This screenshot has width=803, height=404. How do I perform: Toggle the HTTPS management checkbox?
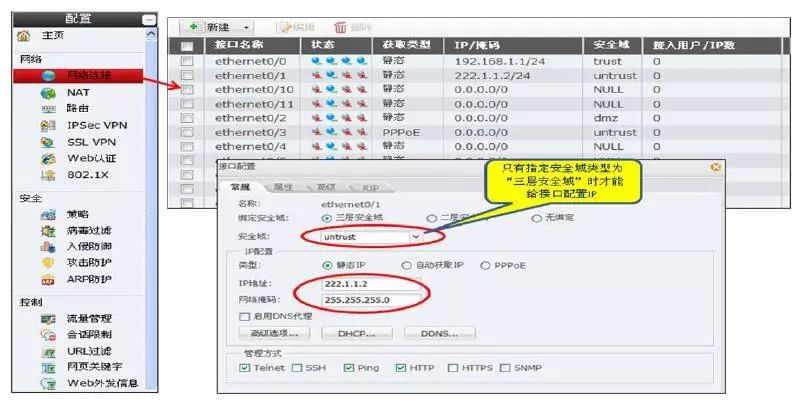(453, 368)
